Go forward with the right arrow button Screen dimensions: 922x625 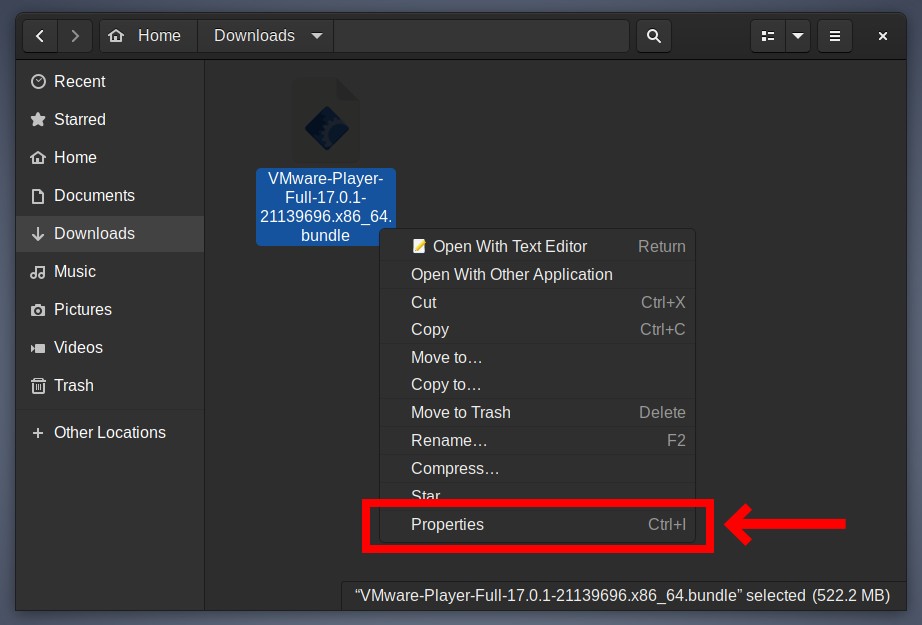click(75, 36)
